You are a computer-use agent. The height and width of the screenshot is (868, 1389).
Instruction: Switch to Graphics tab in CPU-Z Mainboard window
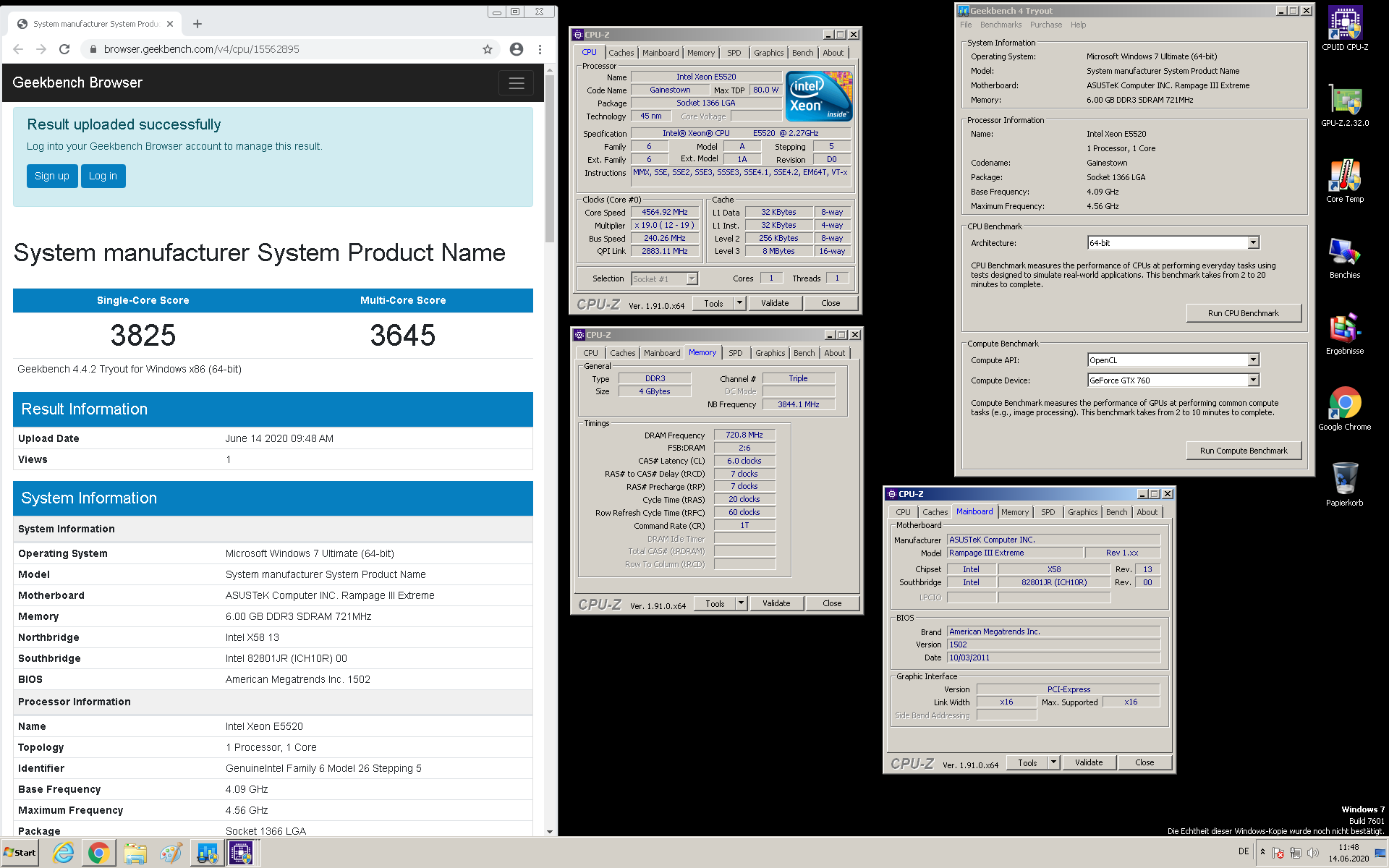(1082, 512)
